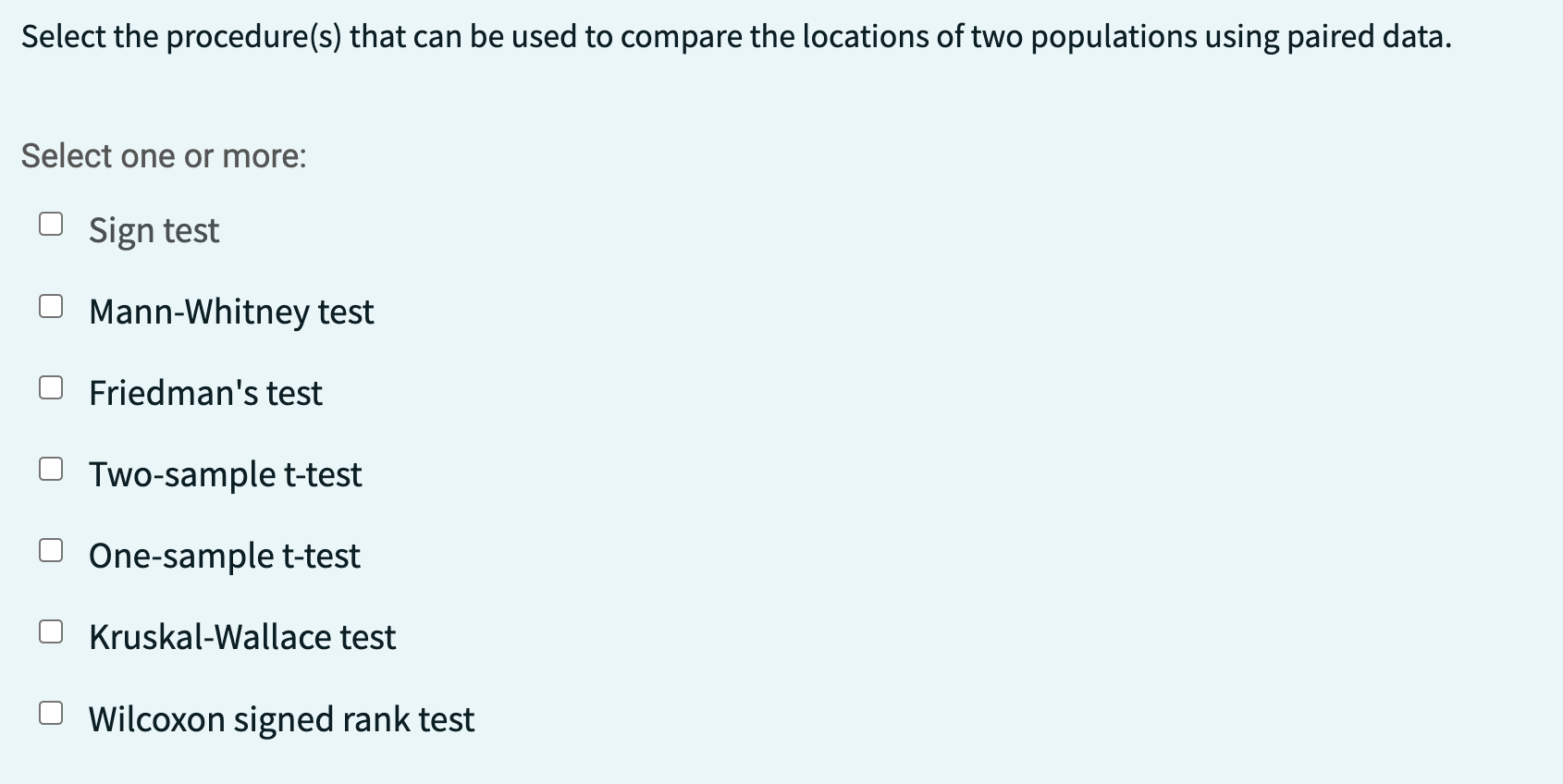
Task: Toggle Sign test selection off
Action: click(x=51, y=221)
